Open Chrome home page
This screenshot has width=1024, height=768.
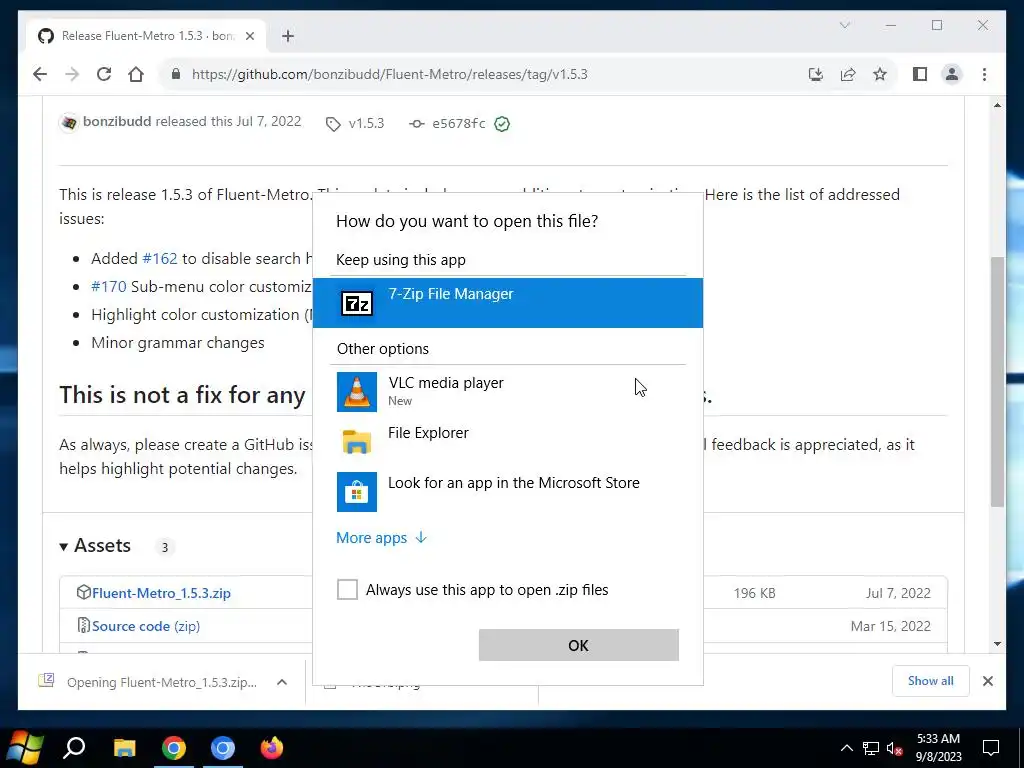click(x=136, y=74)
